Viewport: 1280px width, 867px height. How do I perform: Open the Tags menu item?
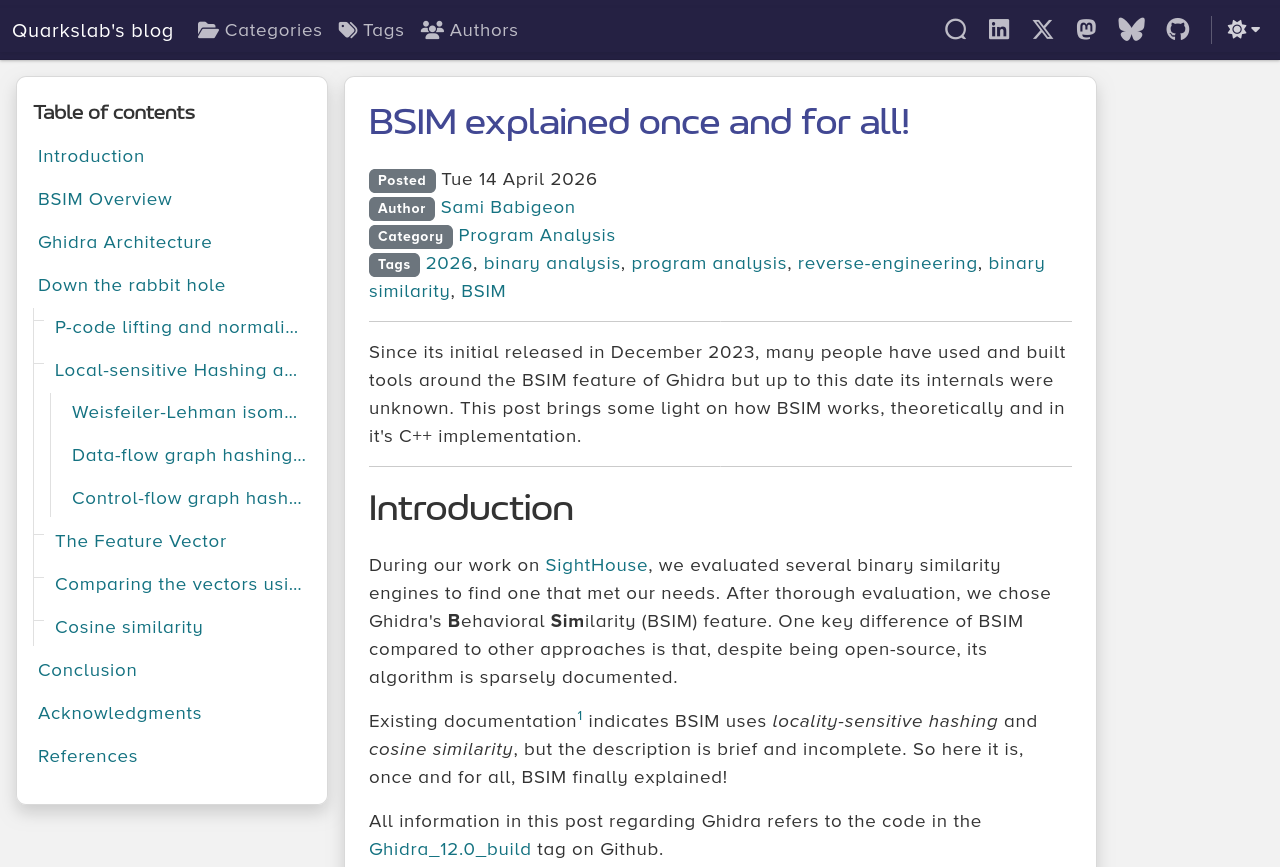(371, 30)
